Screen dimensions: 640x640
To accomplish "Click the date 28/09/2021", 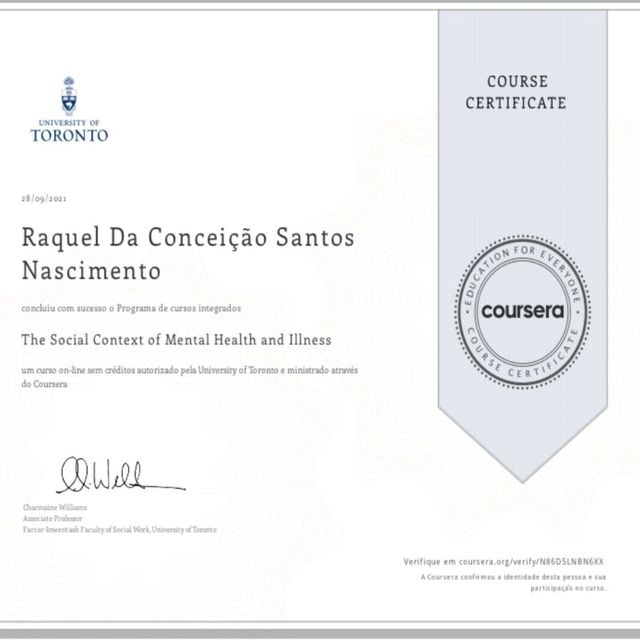I will click(44, 199).
